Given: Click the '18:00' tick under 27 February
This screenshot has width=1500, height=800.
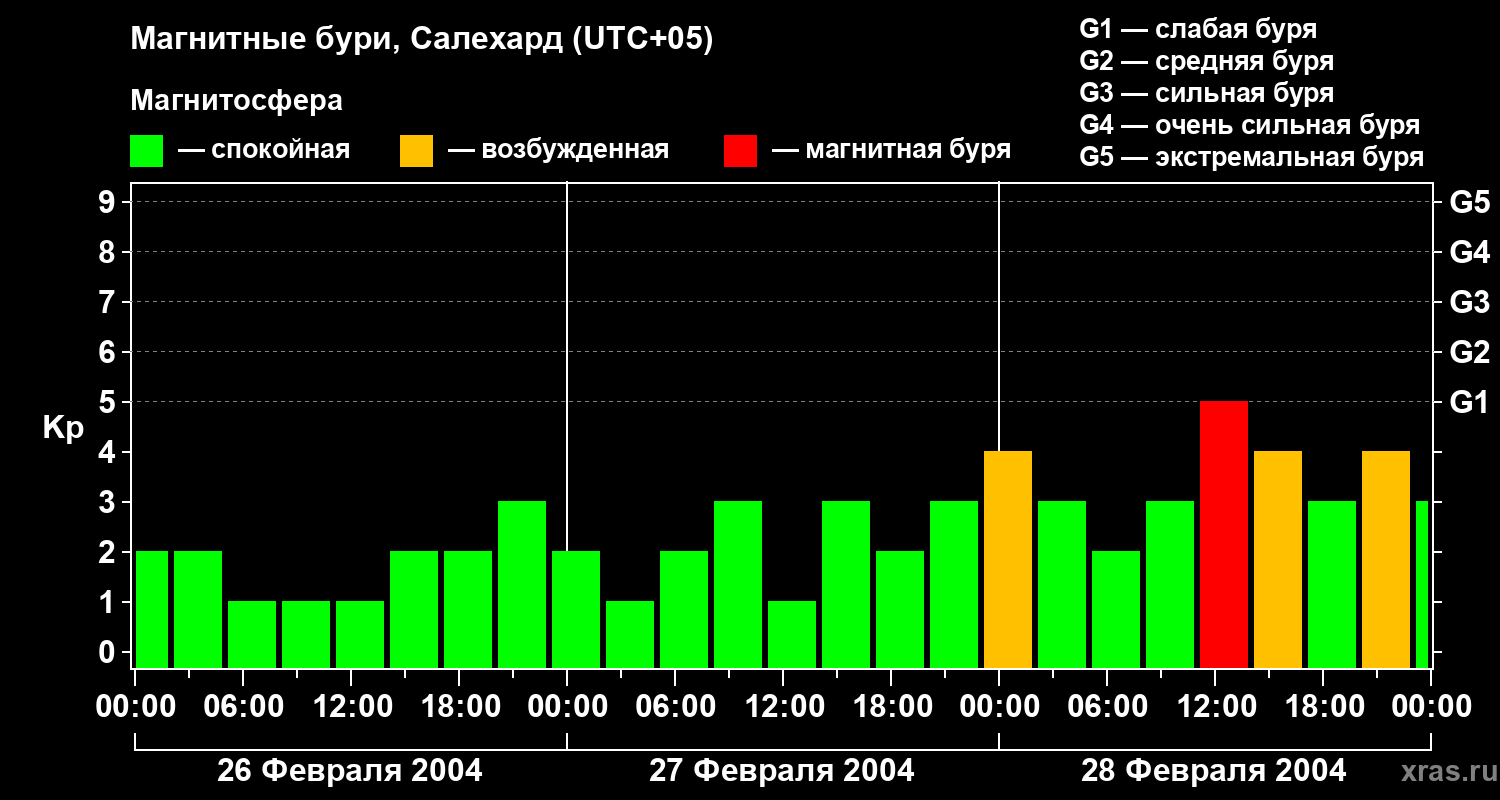Looking at the screenshot, I should (x=891, y=707).
